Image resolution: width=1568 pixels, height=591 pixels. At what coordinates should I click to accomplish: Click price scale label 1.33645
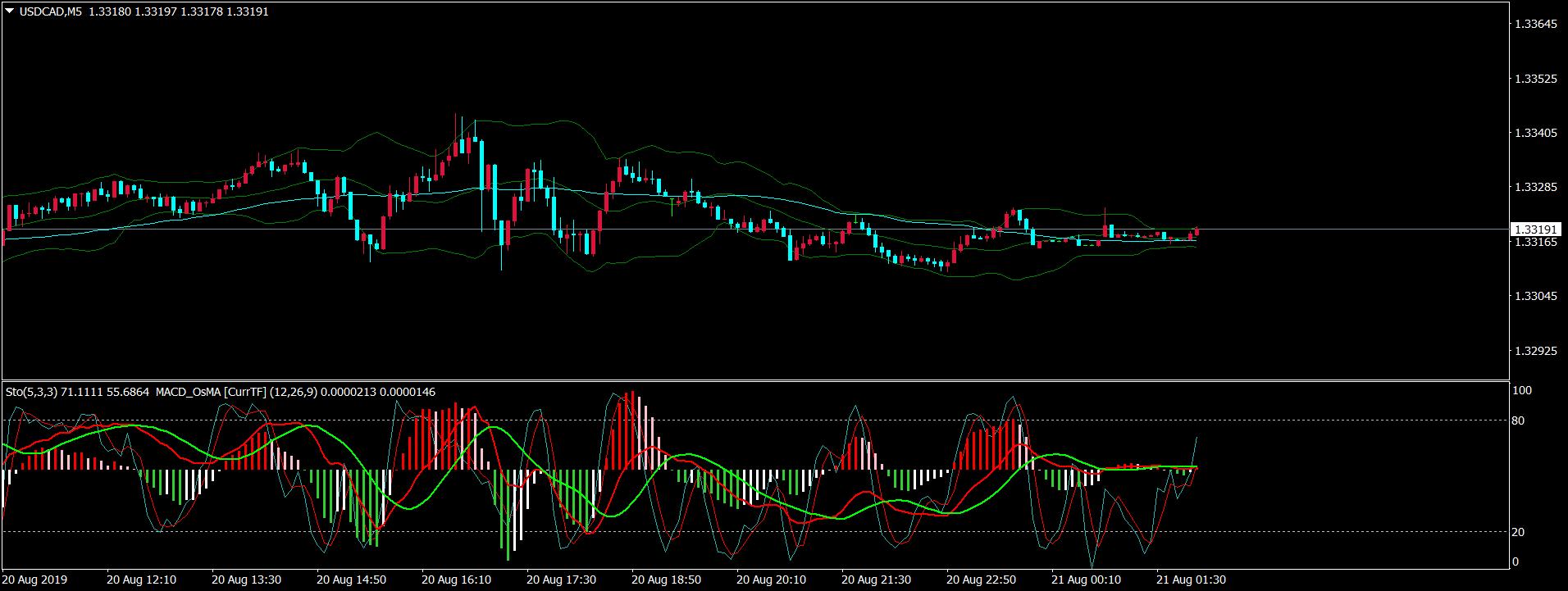tap(1536, 25)
